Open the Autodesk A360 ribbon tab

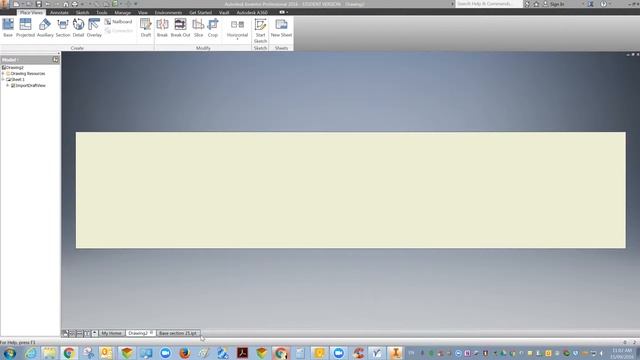click(252, 13)
